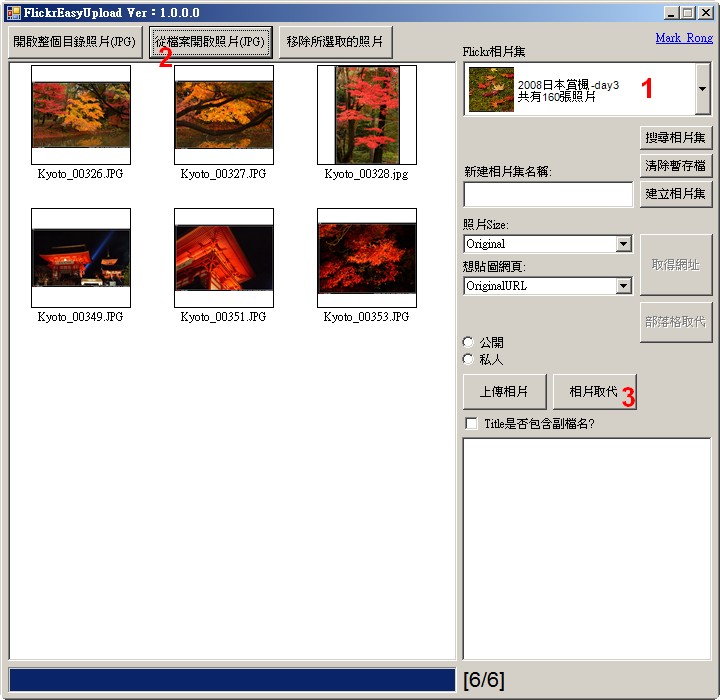
Task: Click 清除暫存檔 button
Action: pos(675,166)
